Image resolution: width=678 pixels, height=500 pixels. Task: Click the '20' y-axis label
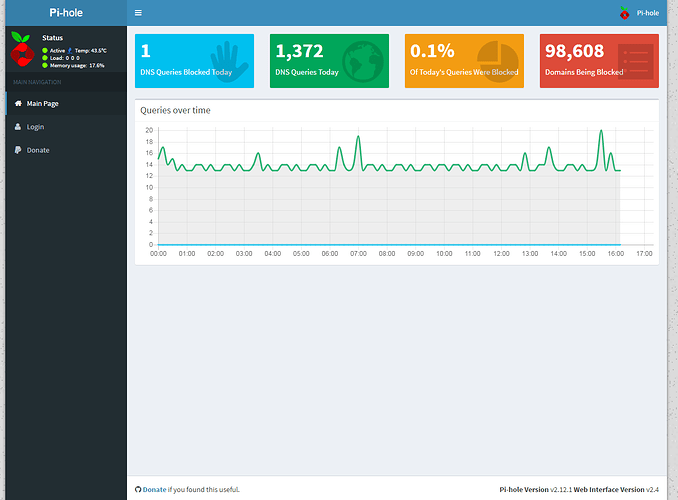click(149, 130)
